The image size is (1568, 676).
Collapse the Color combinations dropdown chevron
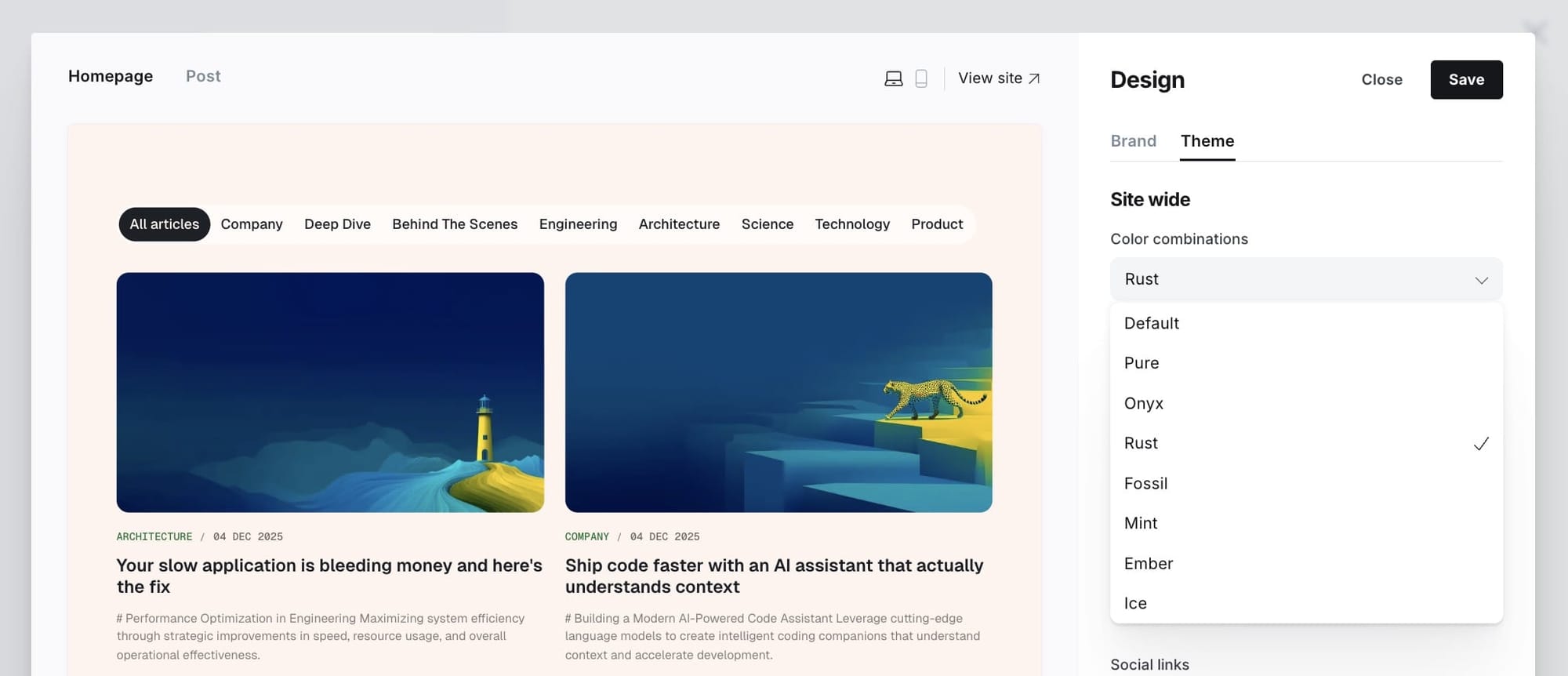(1481, 280)
